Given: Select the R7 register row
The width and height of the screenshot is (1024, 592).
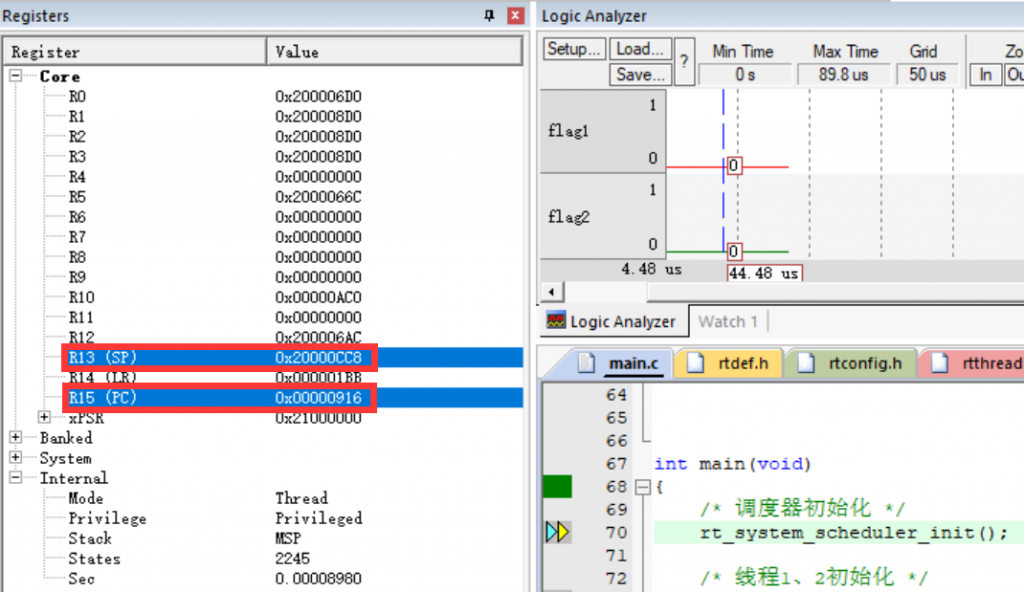Looking at the screenshot, I should [x=264, y=237].
